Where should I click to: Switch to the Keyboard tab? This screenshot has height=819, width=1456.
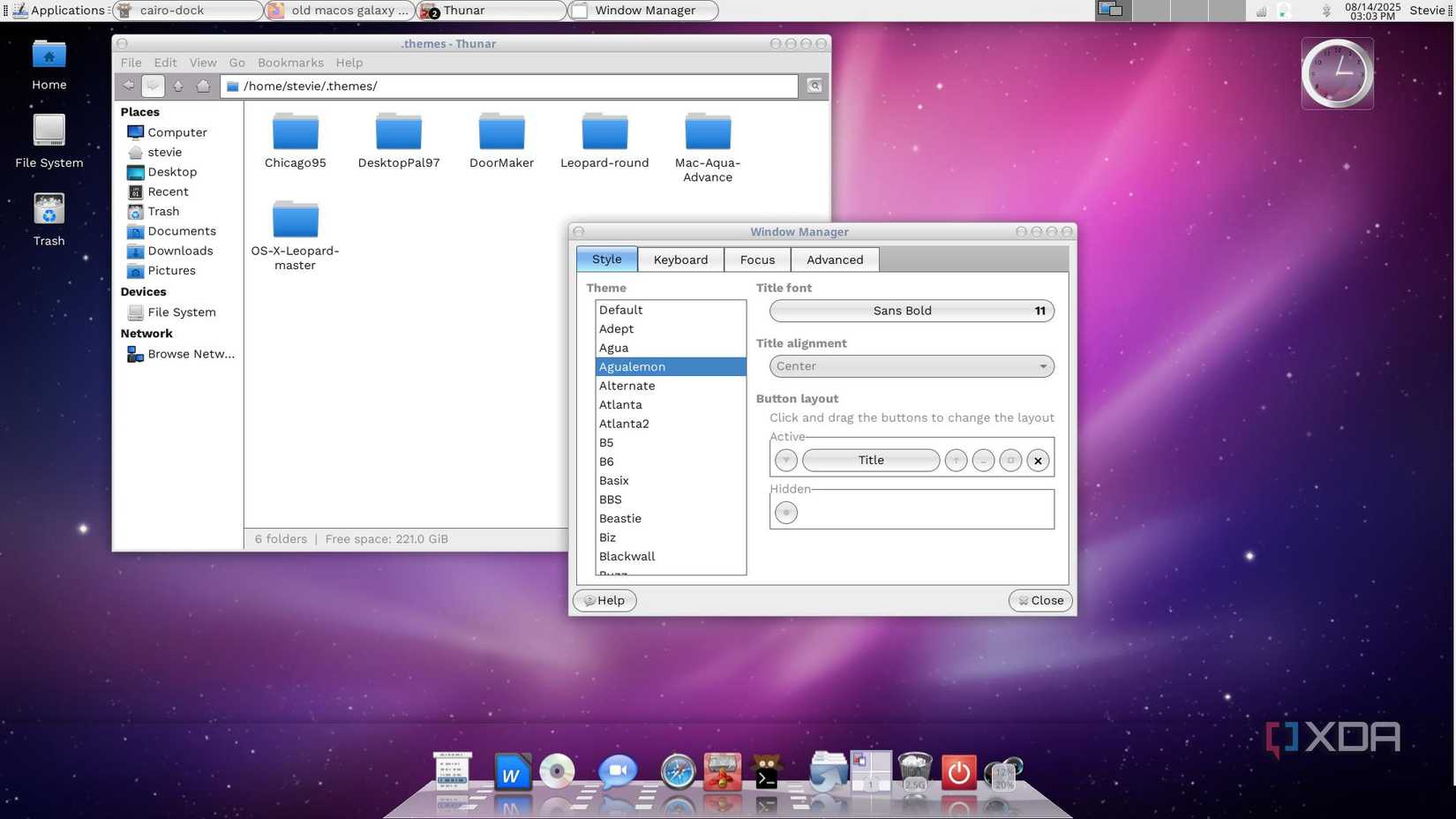tap(680, 259)
